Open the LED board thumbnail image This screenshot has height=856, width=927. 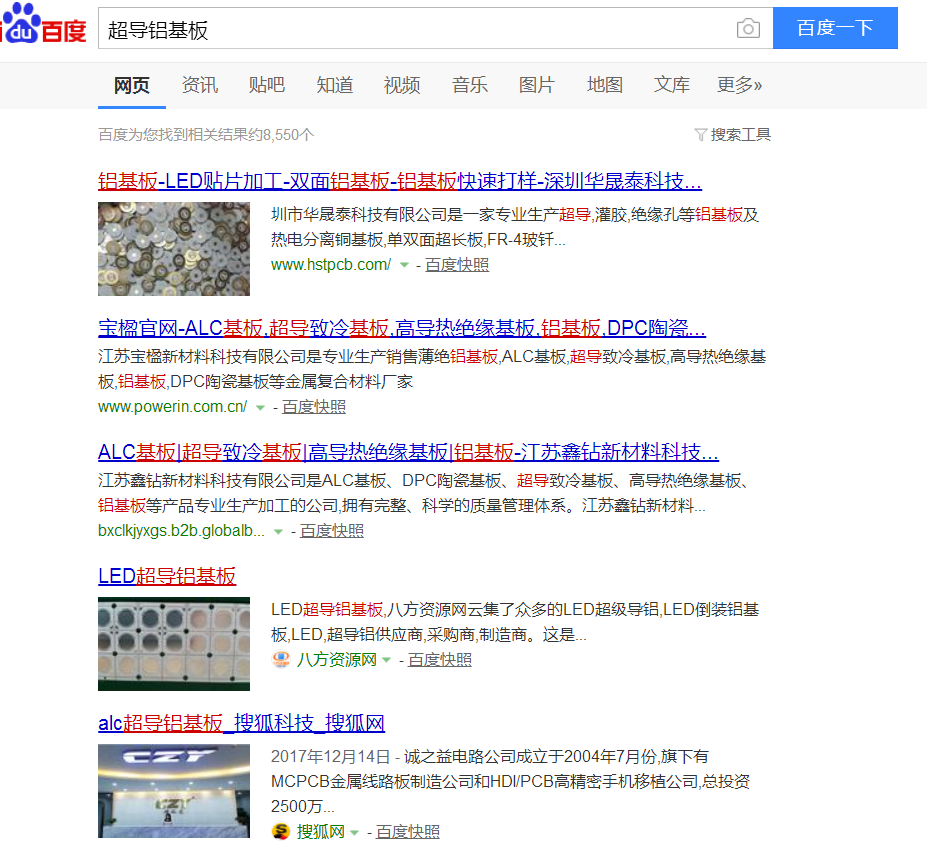(x=174, y=644)
